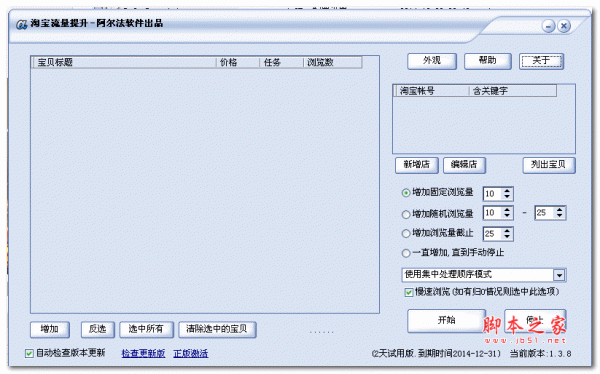Decrease the 增加浏览量截止 spinner value
This screenshot has height=374, width=600.
point(507,237)
